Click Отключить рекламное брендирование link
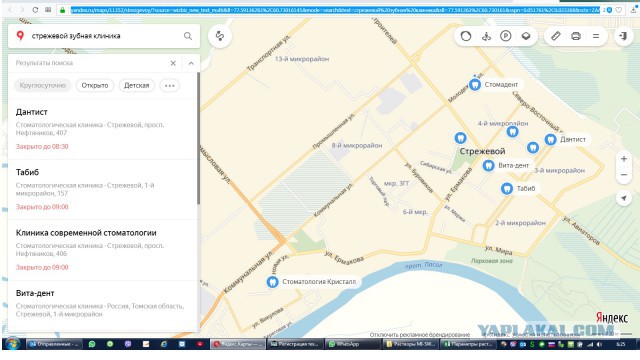Image resolution: width=640 pixels, height=360 pixels. (420, 335)
